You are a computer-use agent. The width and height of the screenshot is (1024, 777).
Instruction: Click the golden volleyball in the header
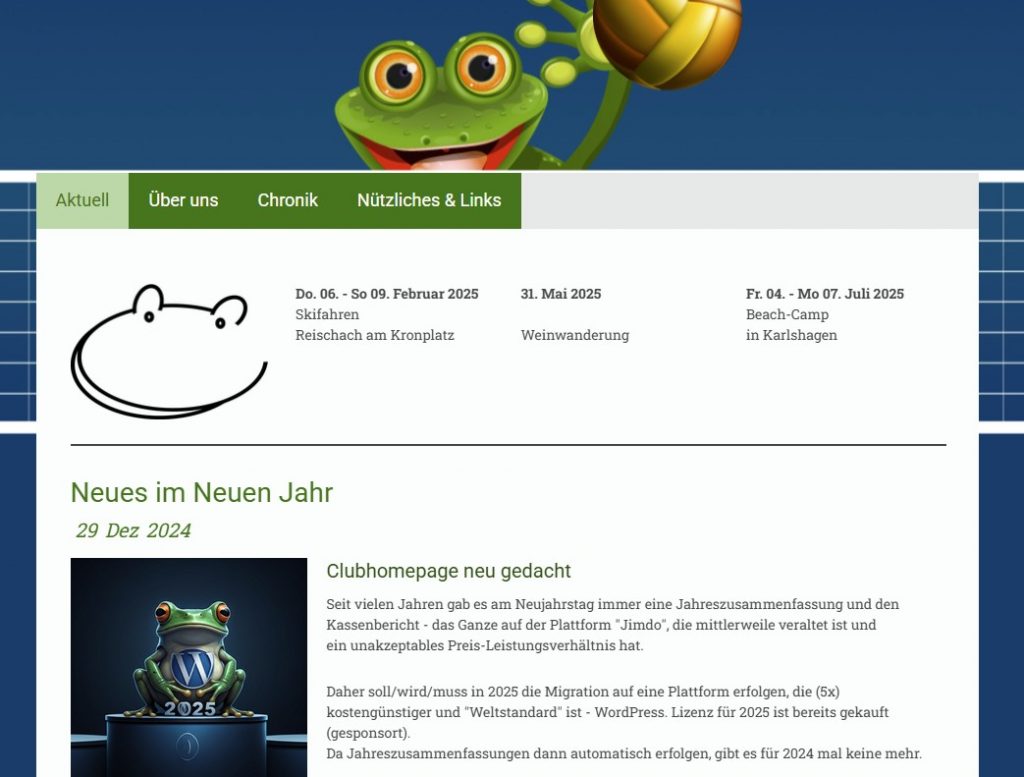[x=667, y=40]
